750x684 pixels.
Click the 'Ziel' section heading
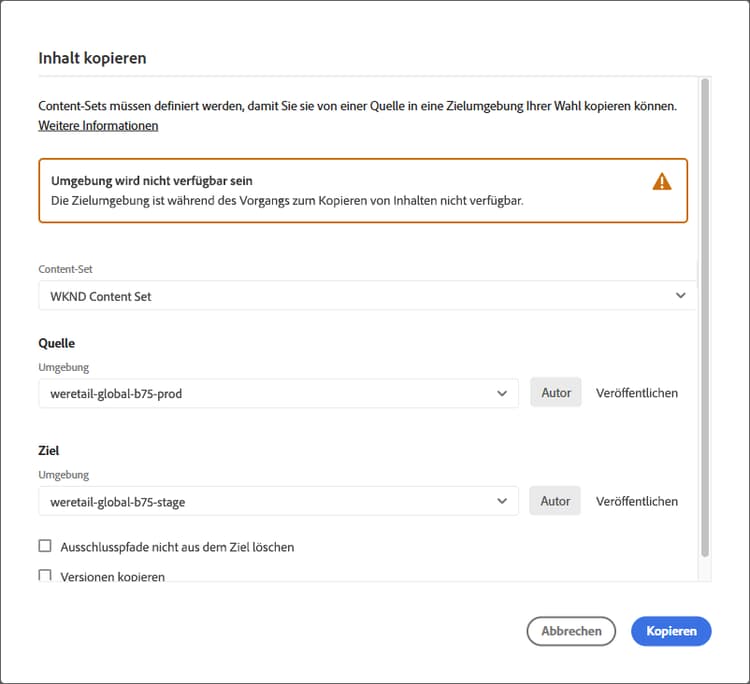point(49,451)
